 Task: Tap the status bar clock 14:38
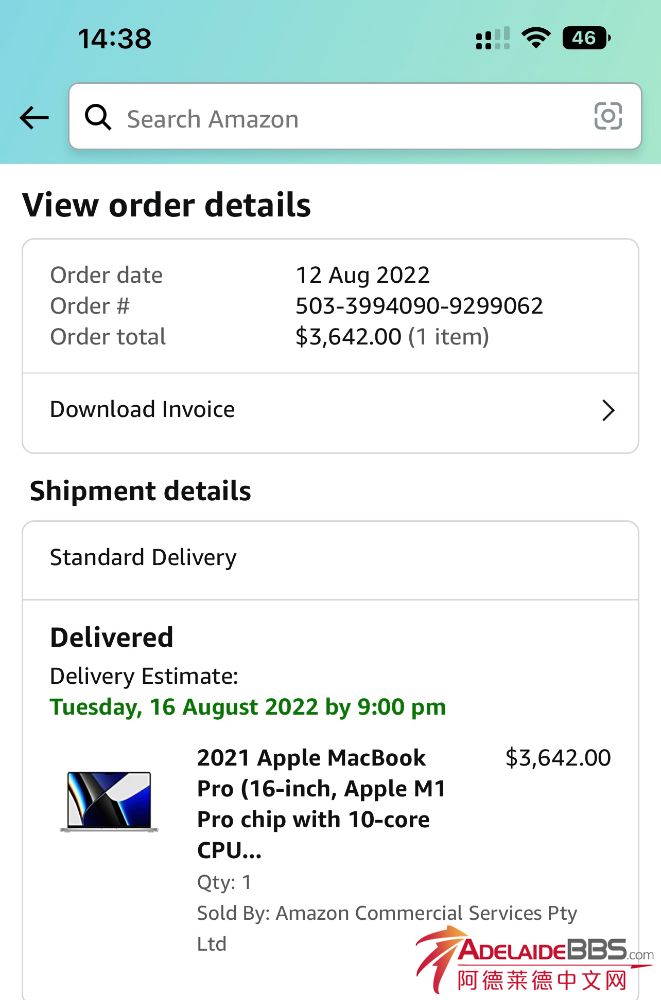pyautogui.click(x=115, y=39)
